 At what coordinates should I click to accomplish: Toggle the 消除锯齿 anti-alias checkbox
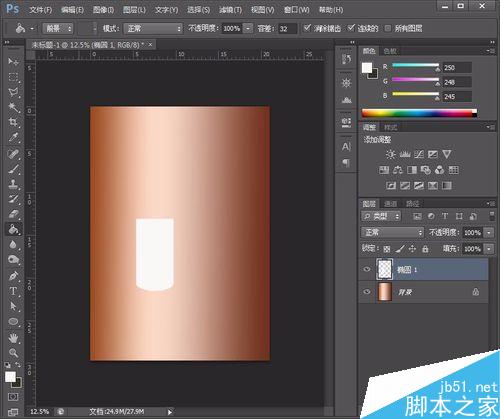click(x=307, y=28)
